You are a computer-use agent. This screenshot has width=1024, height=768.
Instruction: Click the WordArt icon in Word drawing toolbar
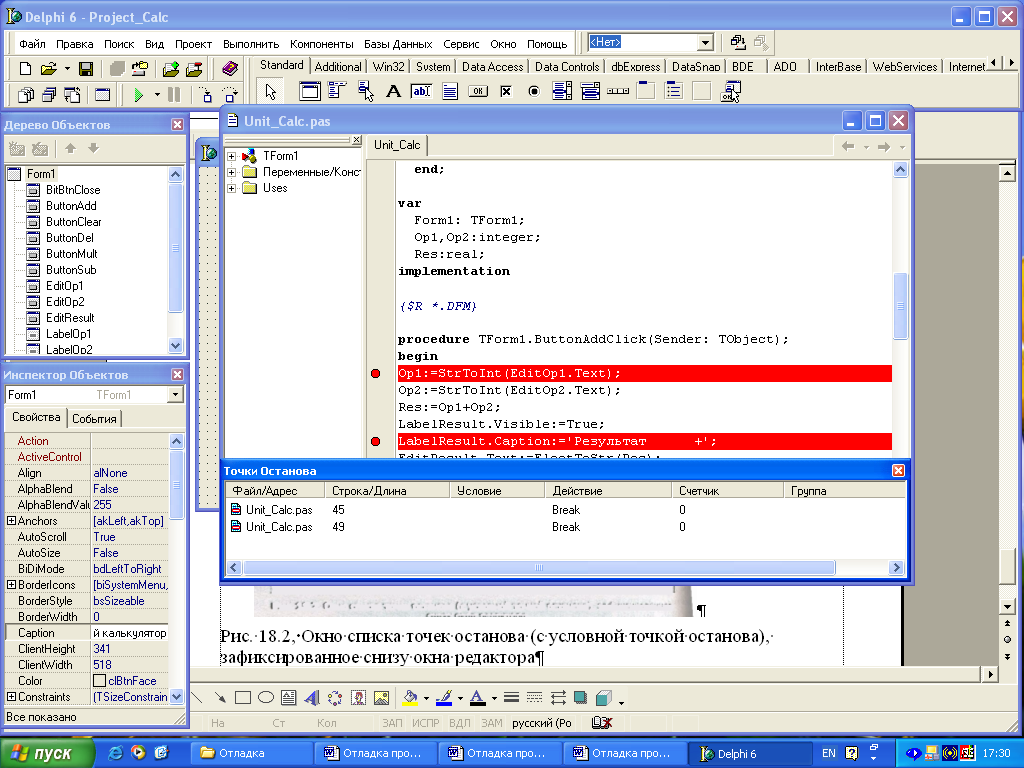click(x=312, y=698)
